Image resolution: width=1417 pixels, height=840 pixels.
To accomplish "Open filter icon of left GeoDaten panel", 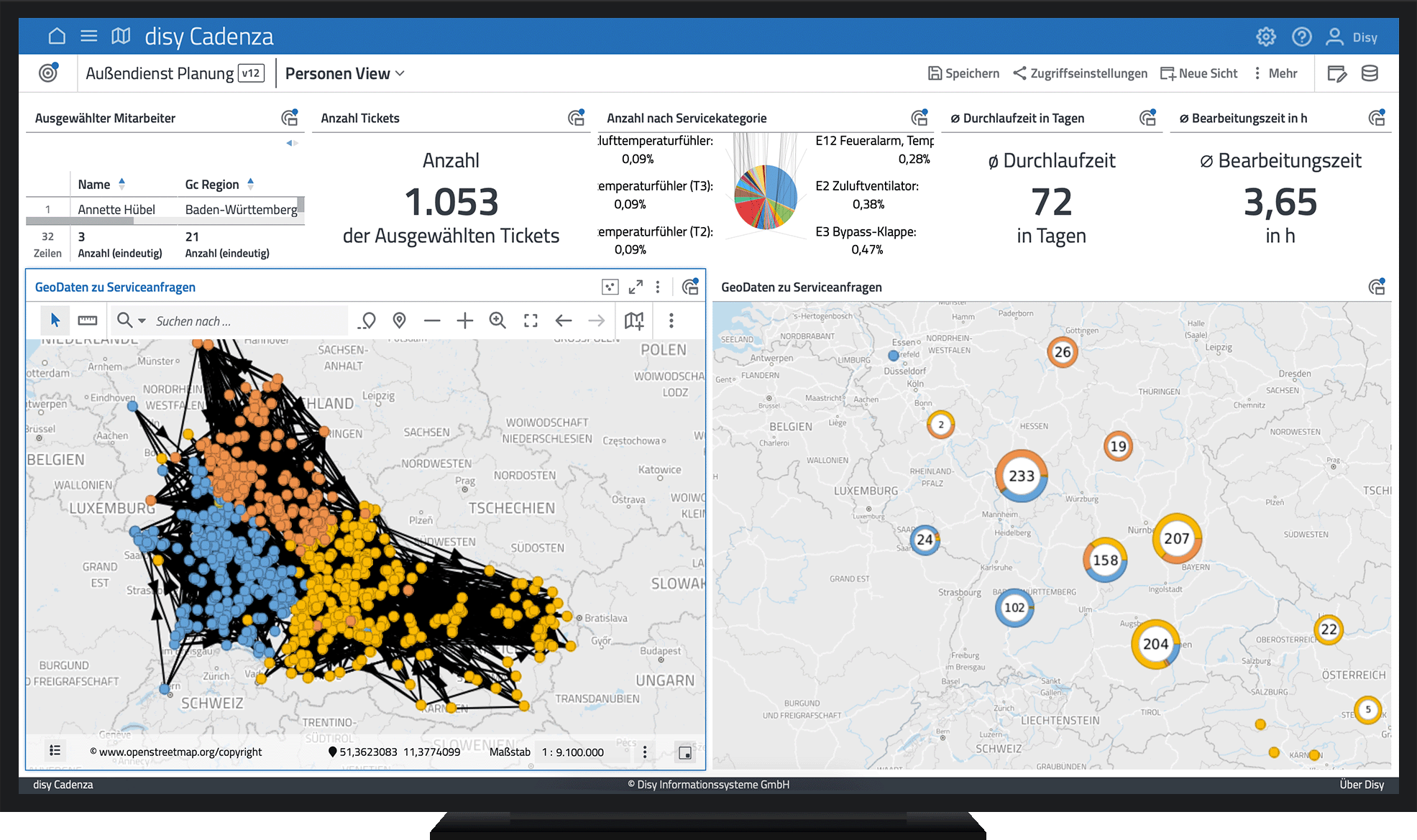I will tap(690, 287).
